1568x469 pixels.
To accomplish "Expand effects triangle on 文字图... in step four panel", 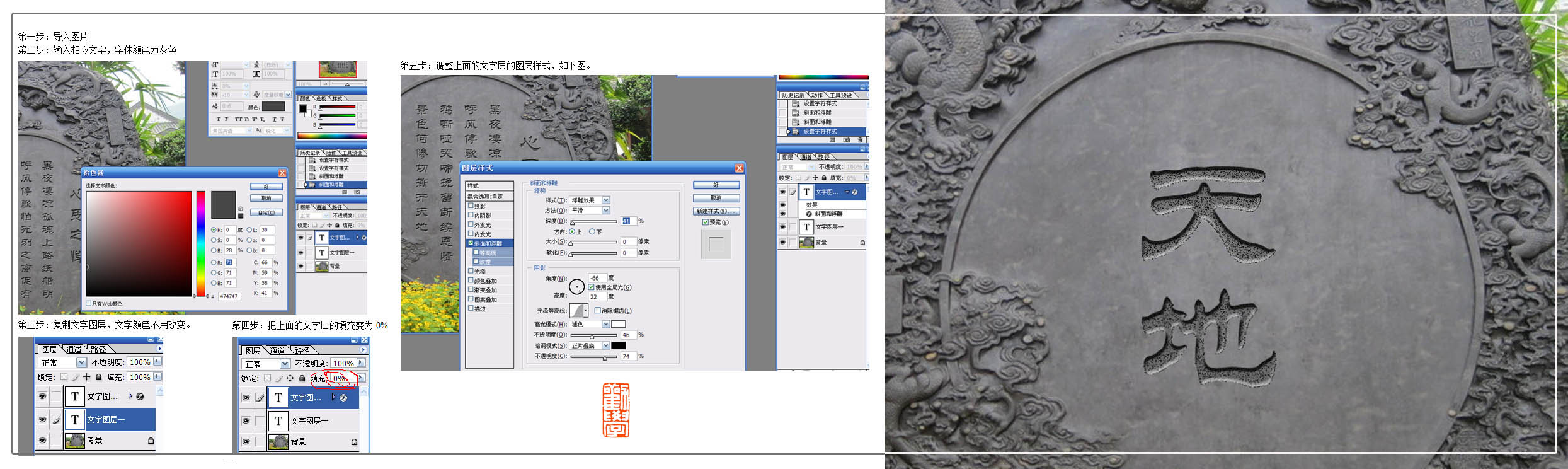I will pyautogui.click(x=334, y=397).
